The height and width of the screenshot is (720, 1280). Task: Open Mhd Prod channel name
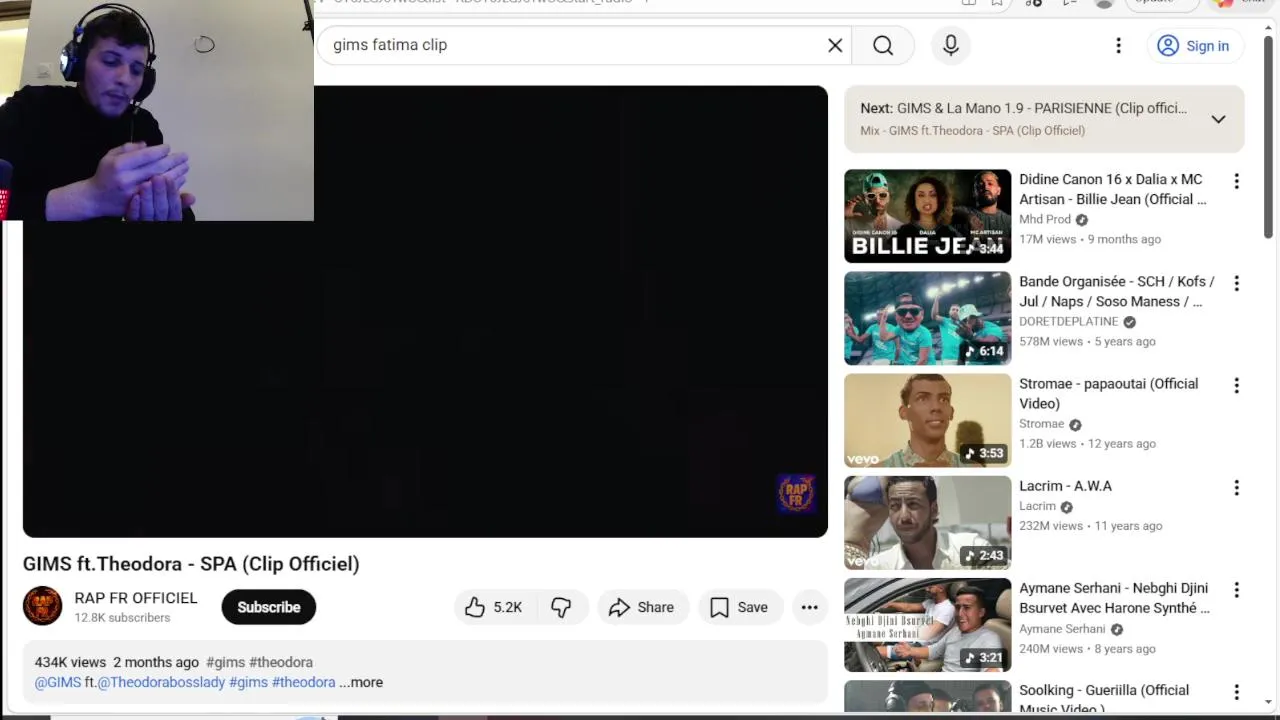[x=1045, y=219]
